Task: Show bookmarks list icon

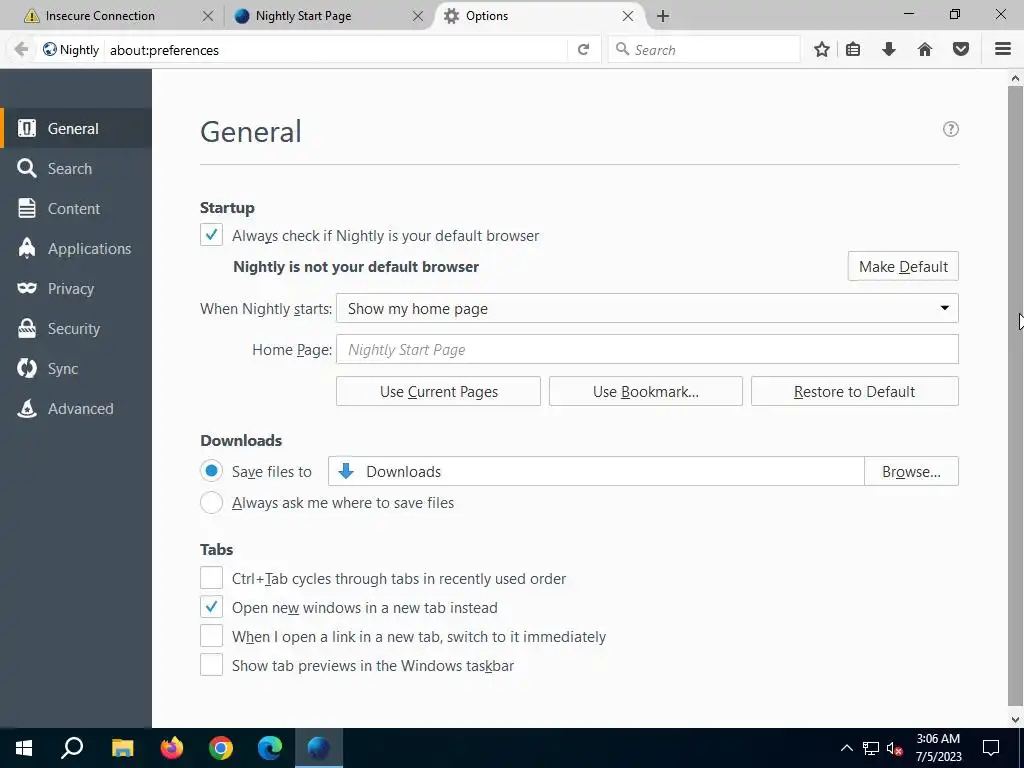Action: (x=852, y=50)
